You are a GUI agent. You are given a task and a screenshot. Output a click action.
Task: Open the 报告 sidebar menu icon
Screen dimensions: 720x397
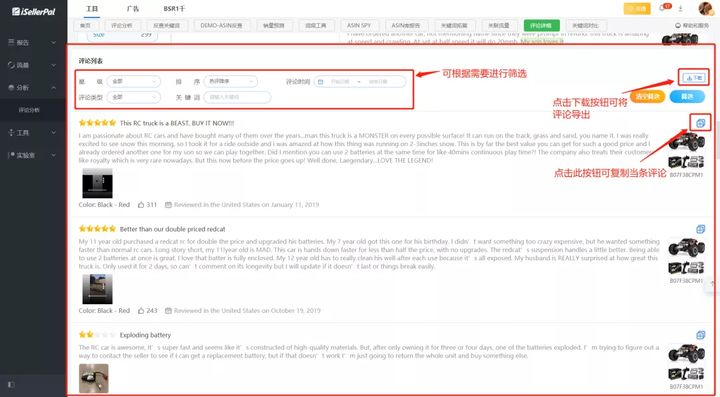tap(11, 42)
